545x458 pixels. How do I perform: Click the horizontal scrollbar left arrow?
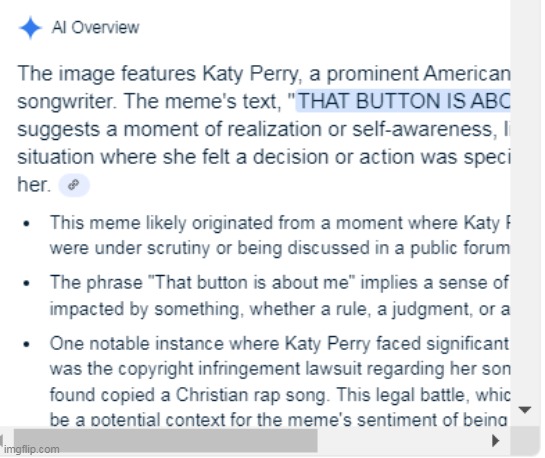tap(2, 441)
